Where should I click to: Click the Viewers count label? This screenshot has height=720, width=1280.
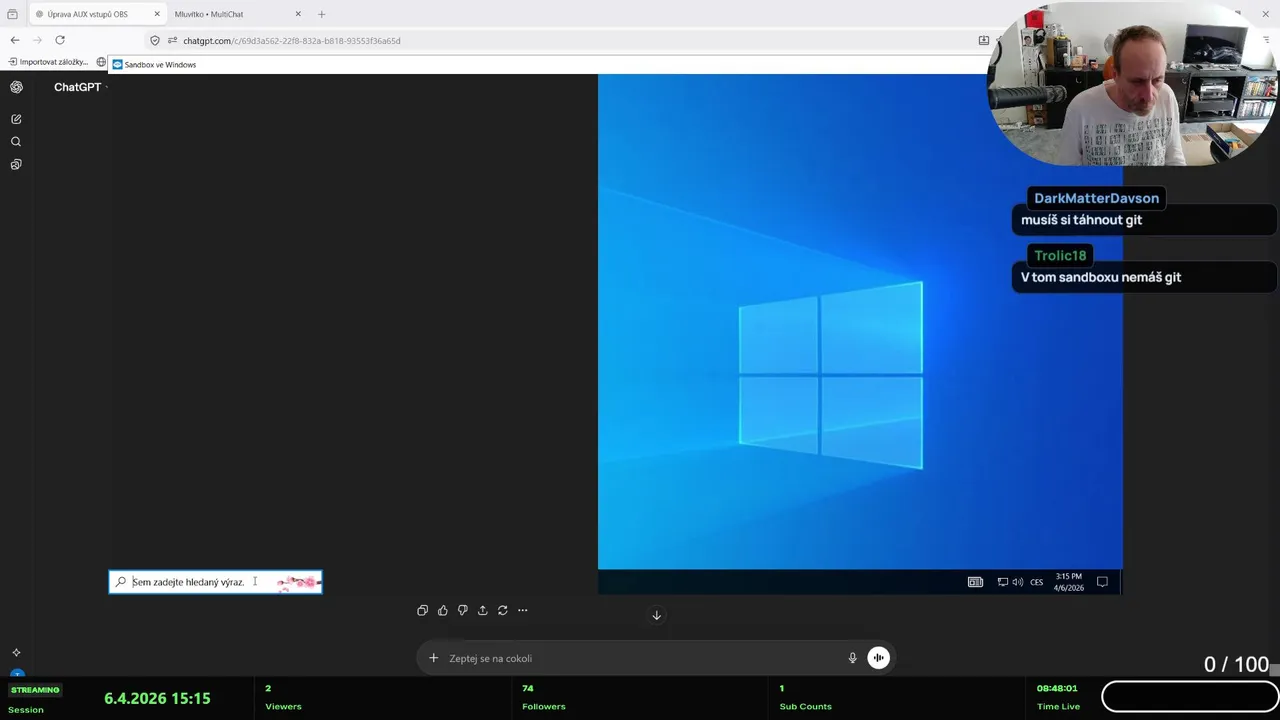pyautogui.click(x=283, y=706)
